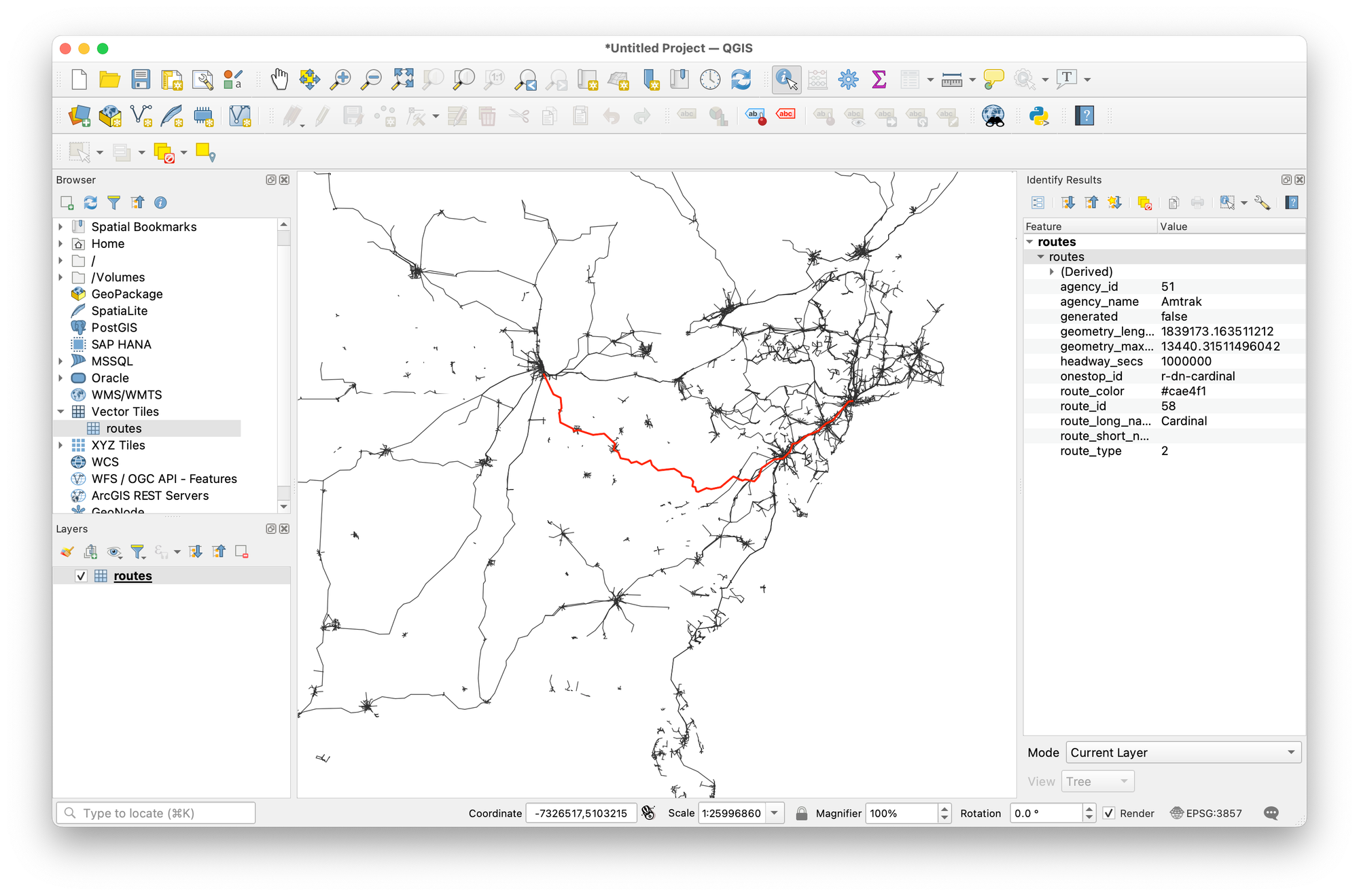This screenshot has height=896, width=1359.
Task: Click the Identify Features tool
Action: tap(786, 79)
